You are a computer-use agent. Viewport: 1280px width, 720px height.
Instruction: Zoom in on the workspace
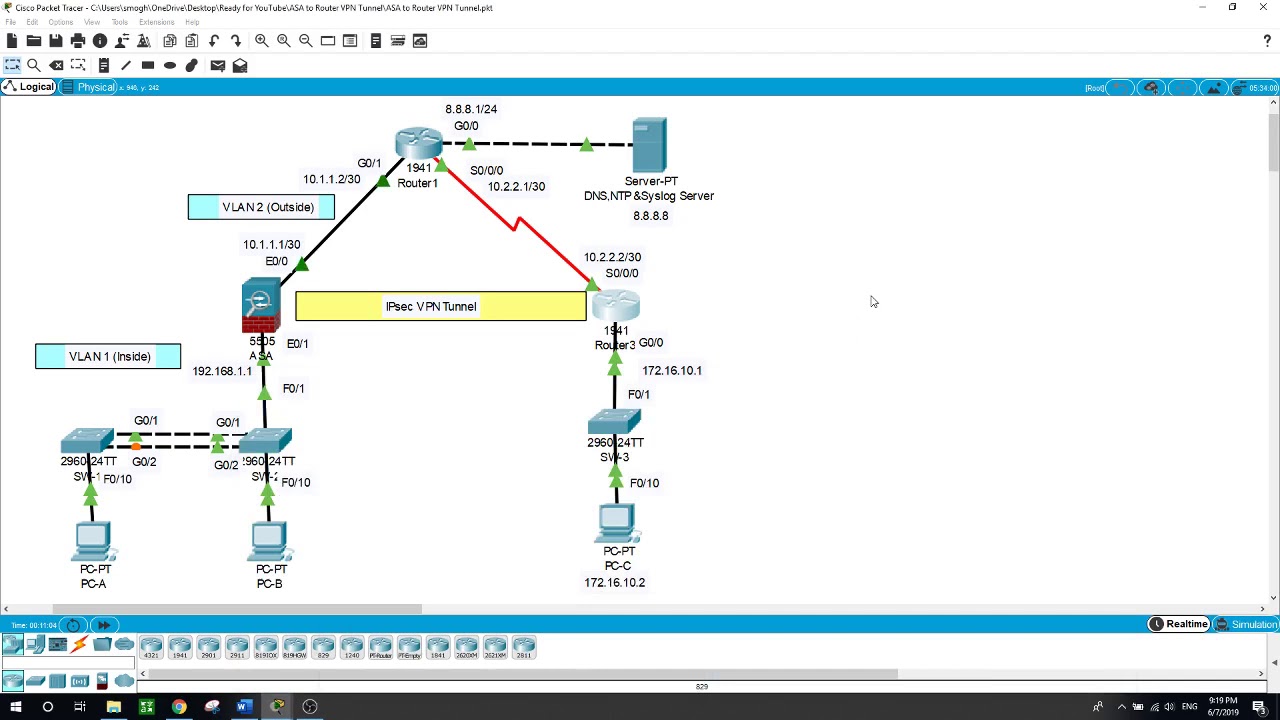(x=261, y=41)
